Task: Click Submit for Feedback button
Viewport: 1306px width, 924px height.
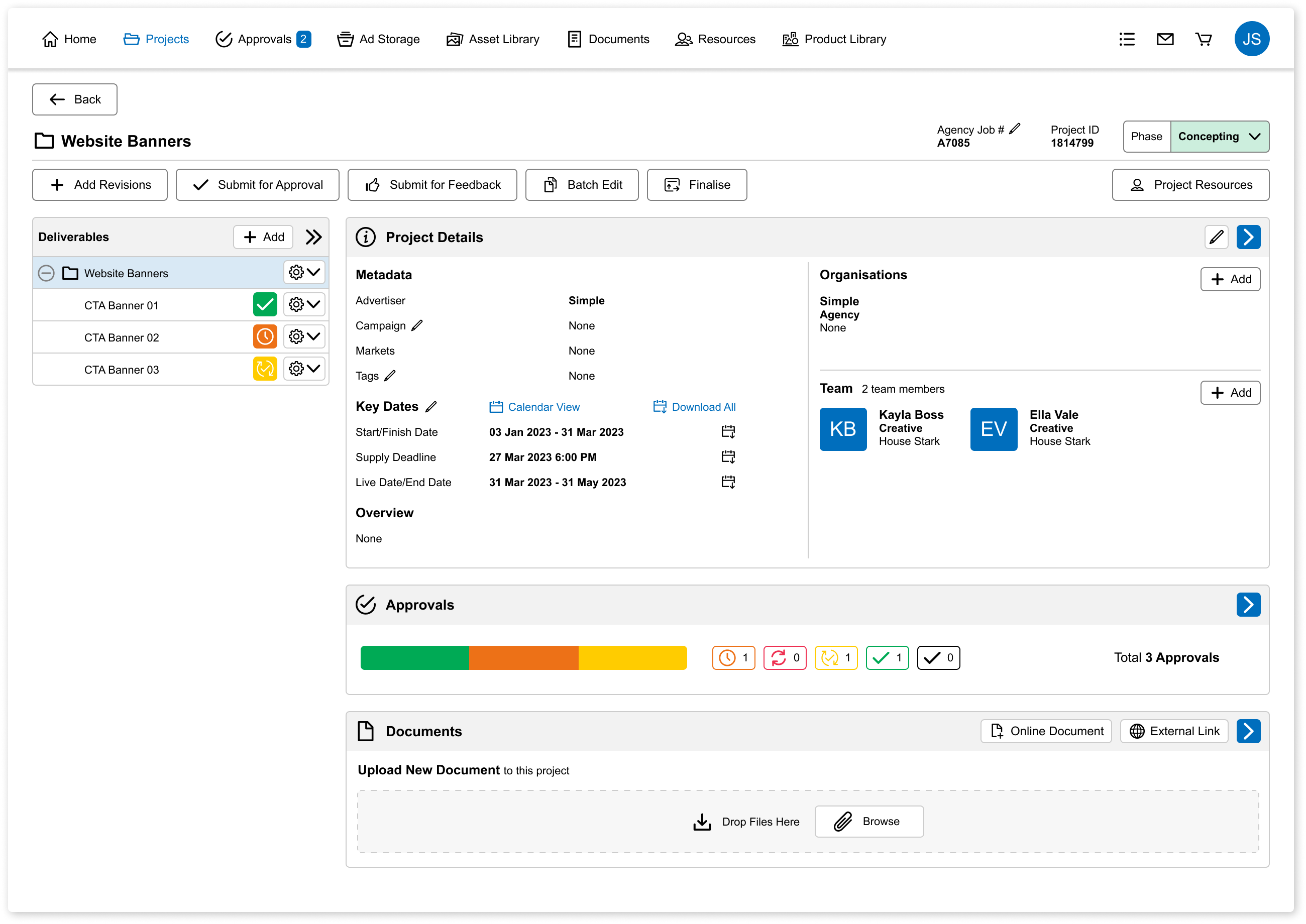Action: (x=432, y=184)
